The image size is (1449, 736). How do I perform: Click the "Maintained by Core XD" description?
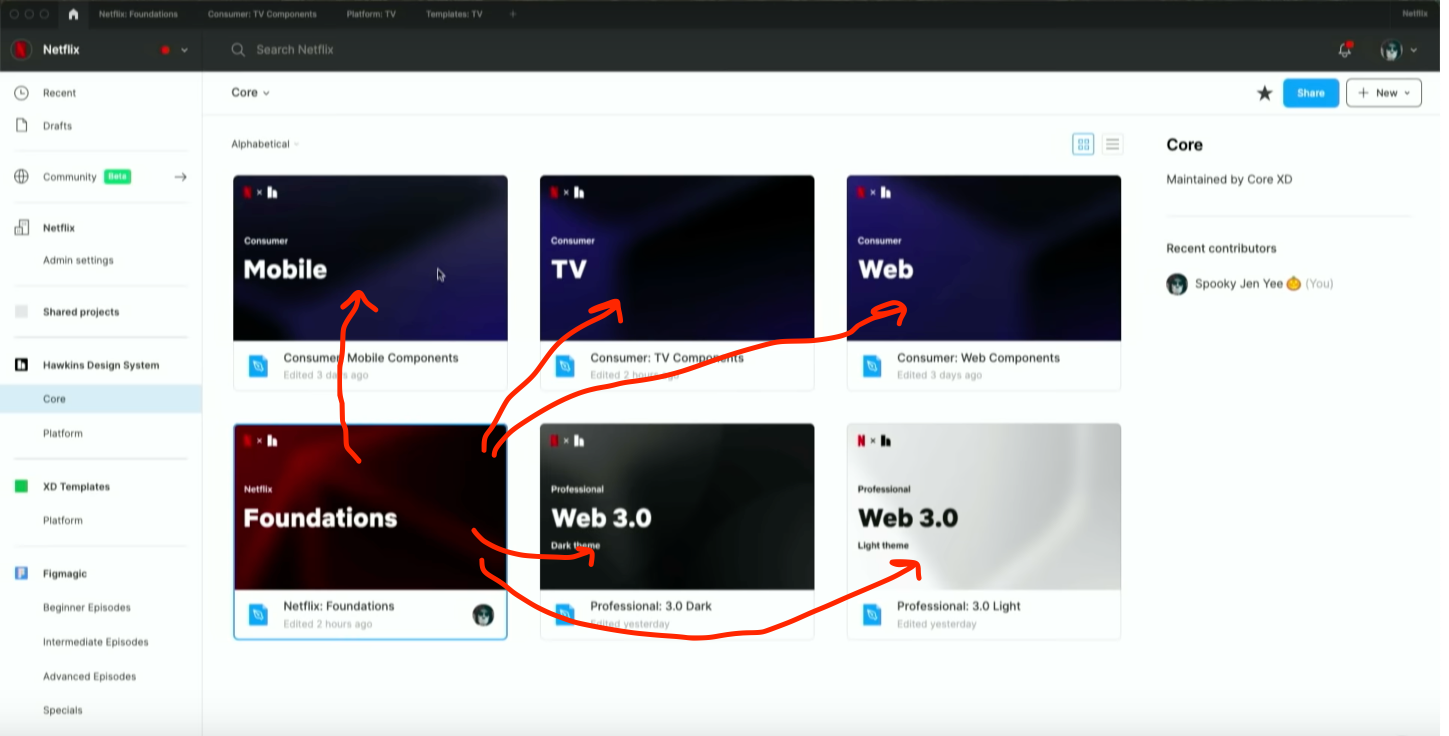coord(1229,180)
